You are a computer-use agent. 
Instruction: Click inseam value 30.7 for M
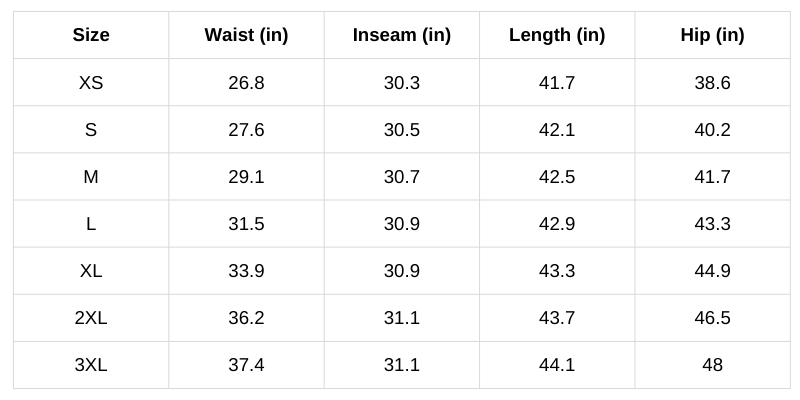402,177
